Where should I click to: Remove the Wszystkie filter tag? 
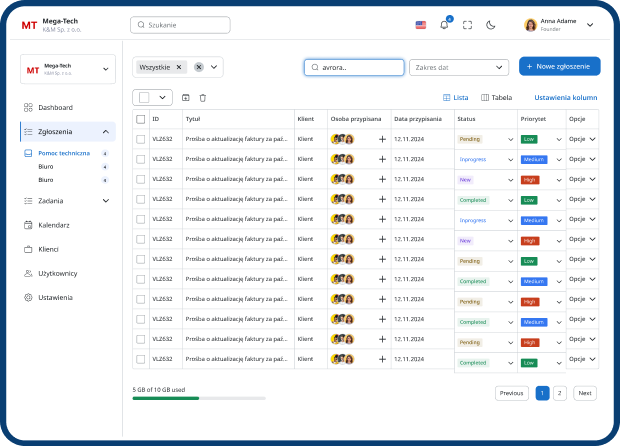(179, 67)
